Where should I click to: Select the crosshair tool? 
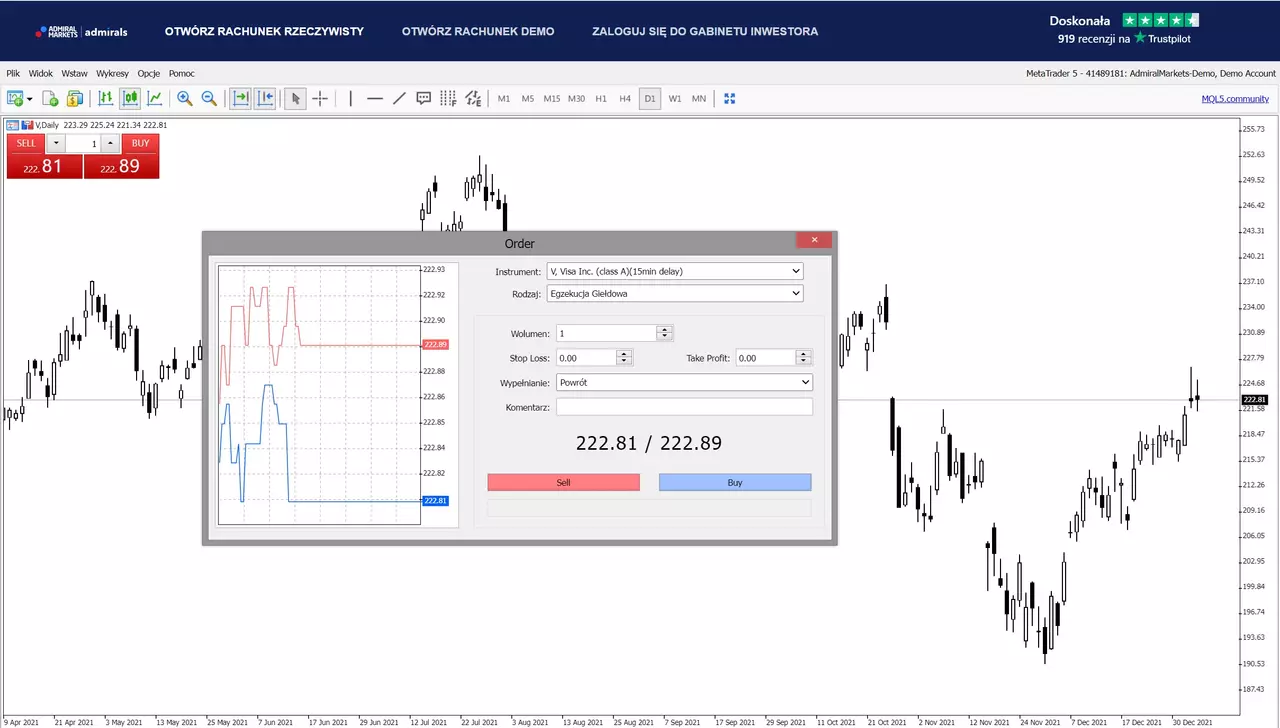coord(320,98)
